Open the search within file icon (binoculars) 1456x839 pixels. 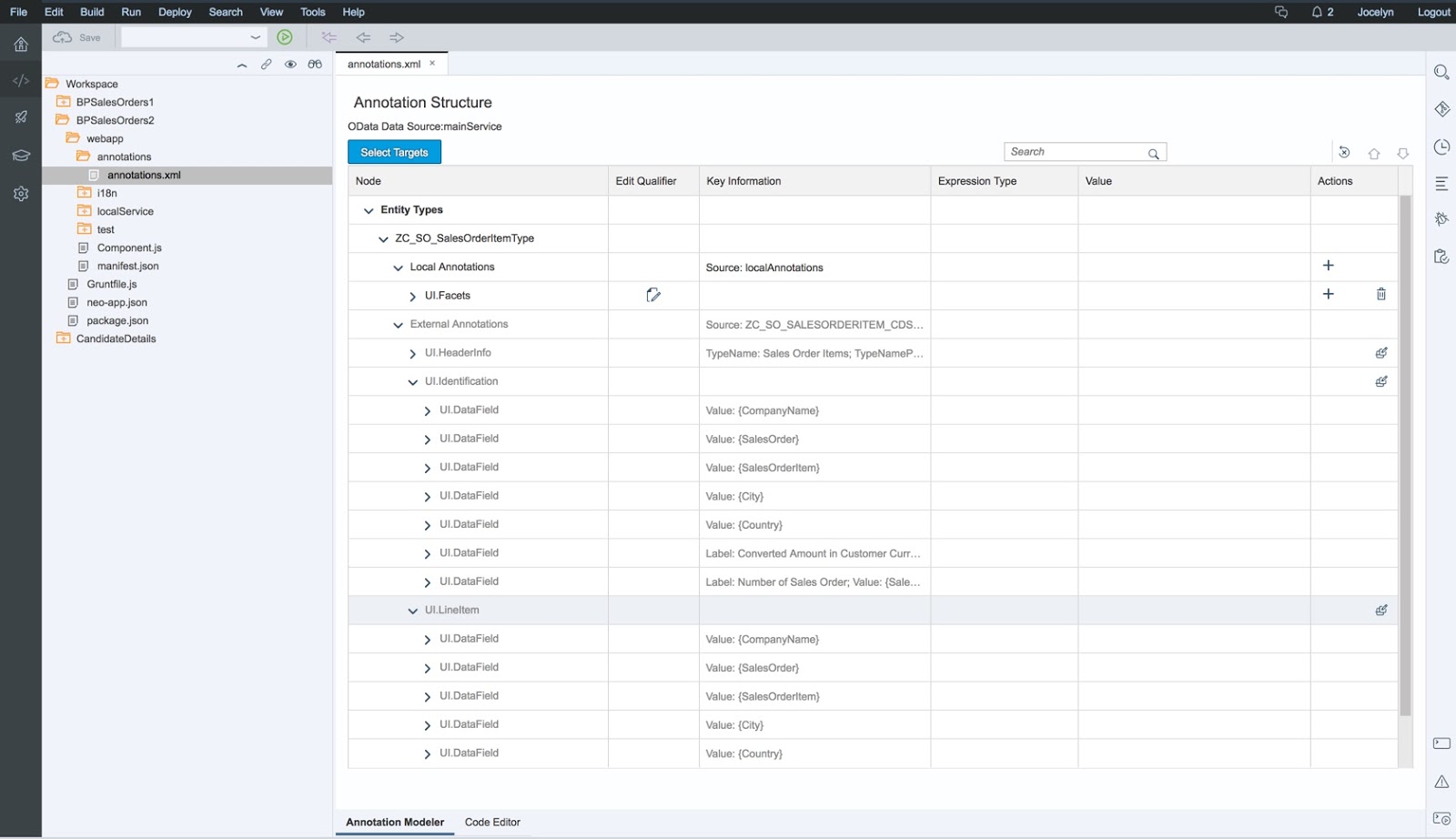point(315,64)
